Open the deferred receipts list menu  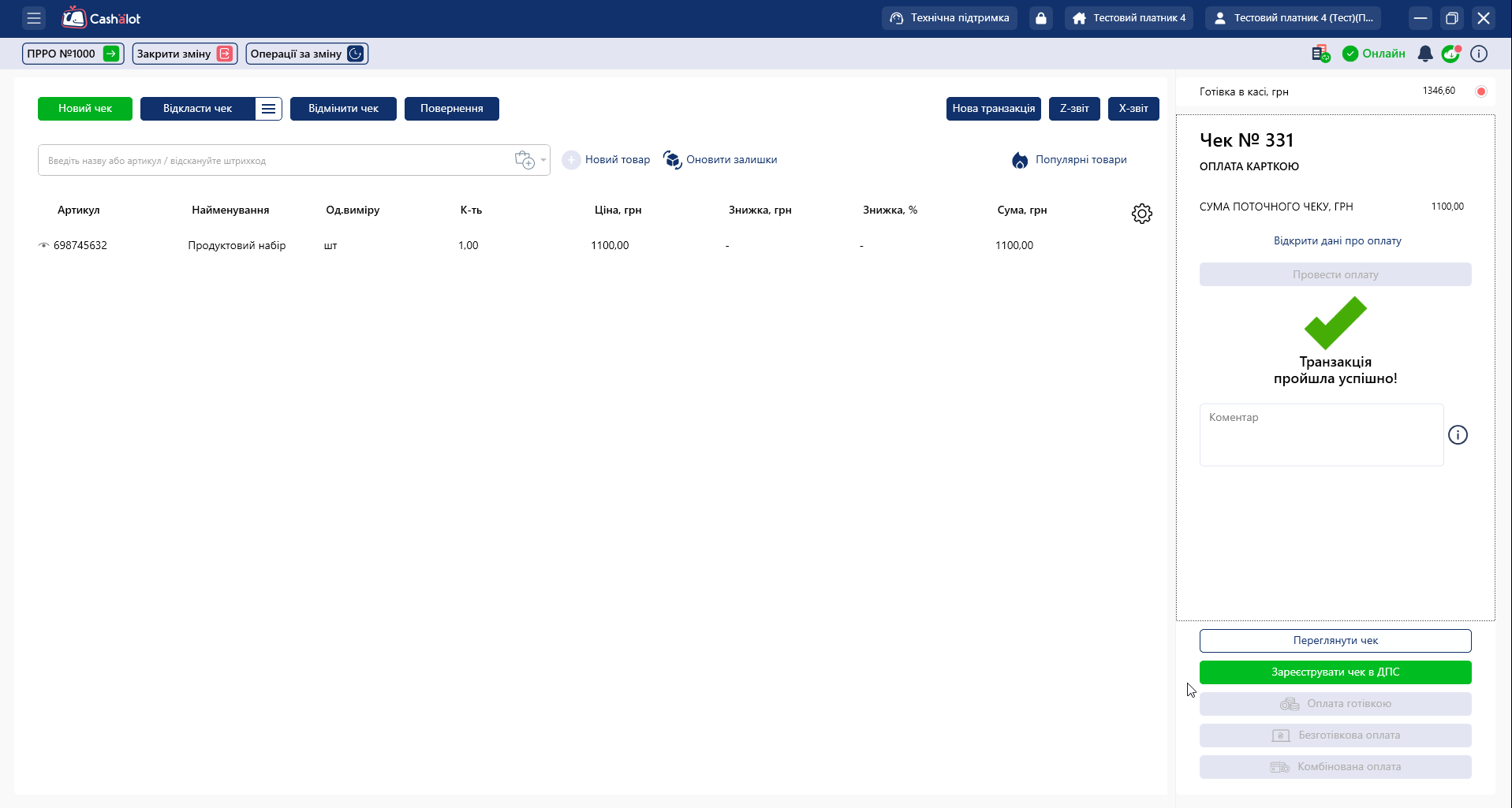click(268, 109)
